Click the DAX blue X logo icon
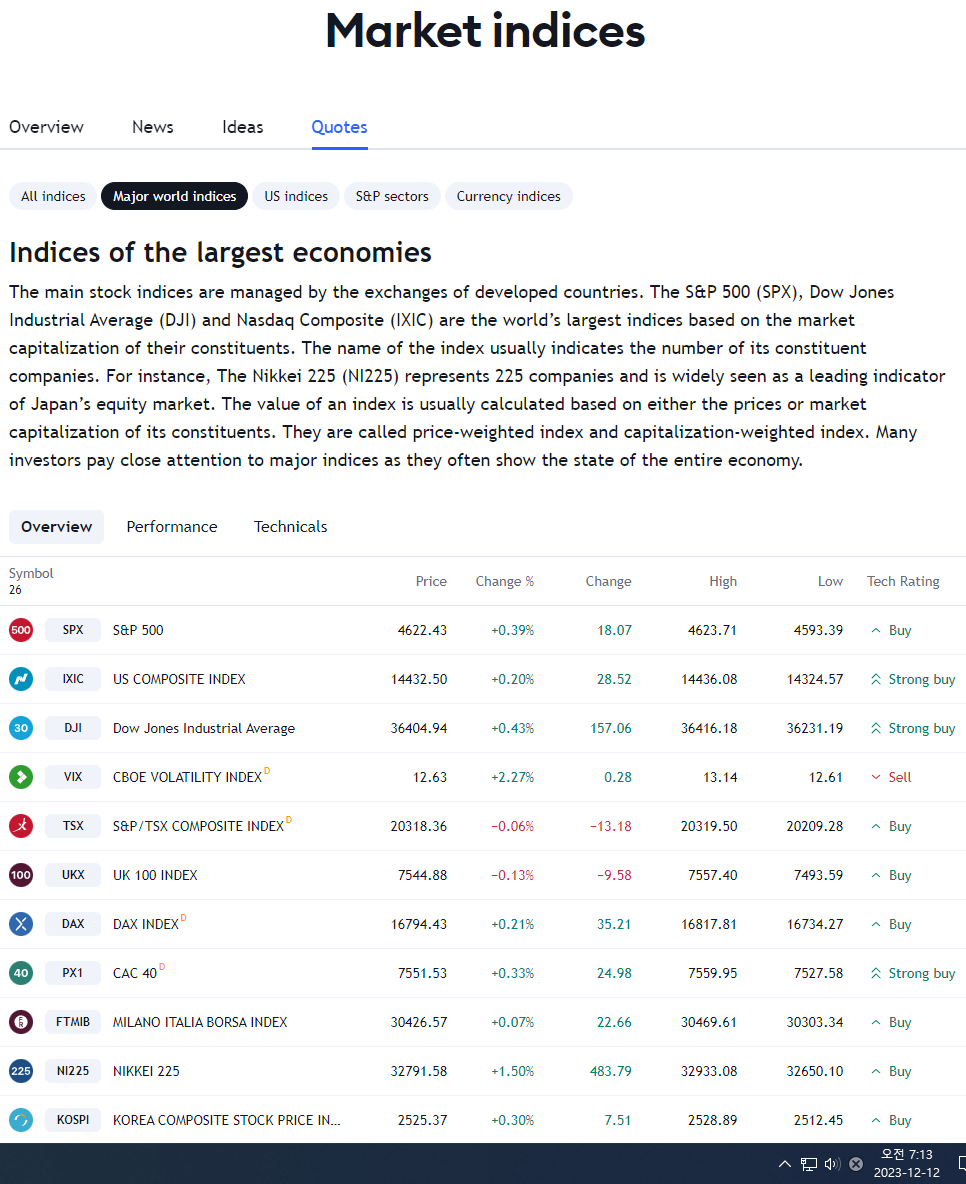 coord(21,924)
